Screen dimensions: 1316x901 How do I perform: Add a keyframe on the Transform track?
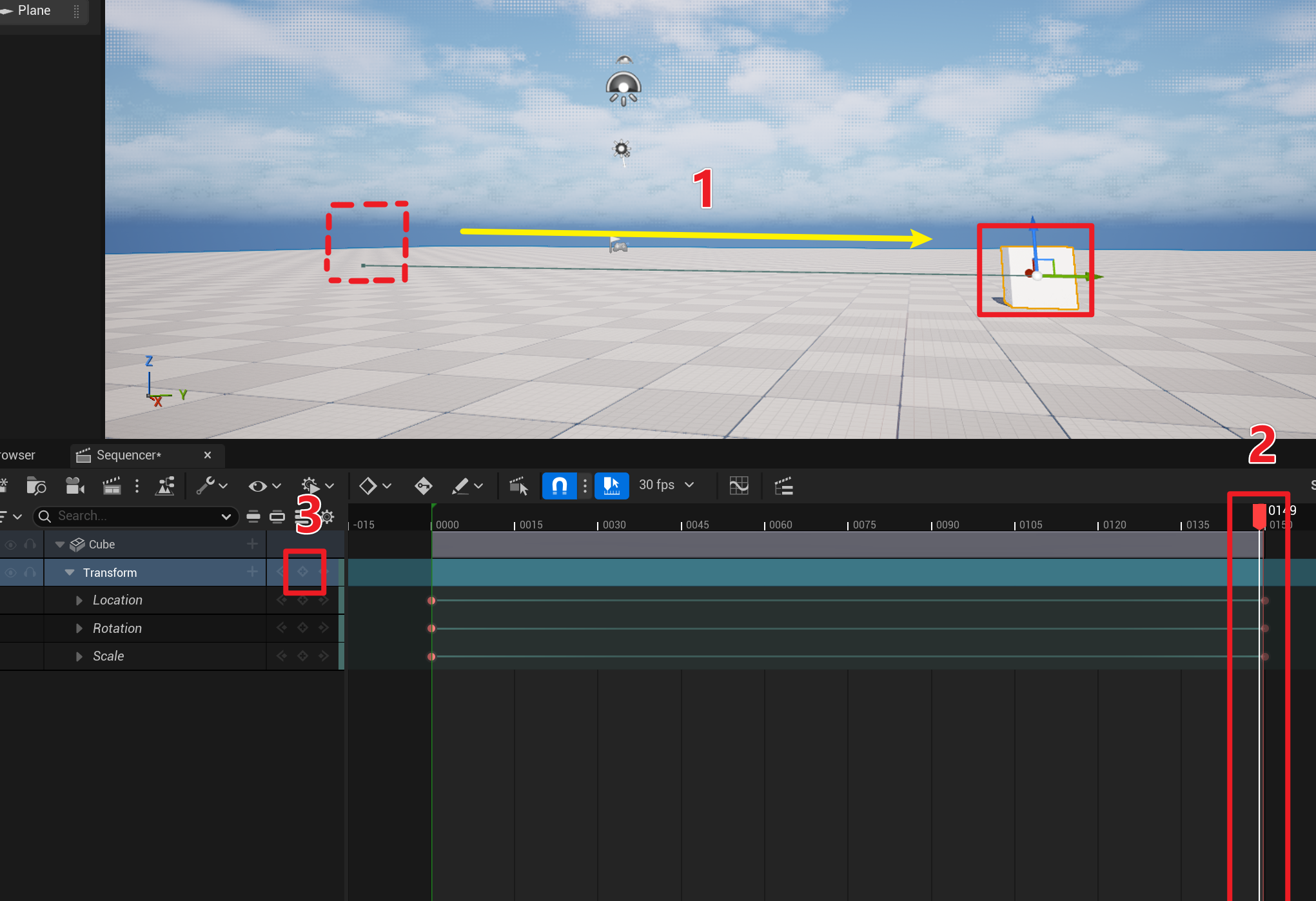click(x=302, y=572)
